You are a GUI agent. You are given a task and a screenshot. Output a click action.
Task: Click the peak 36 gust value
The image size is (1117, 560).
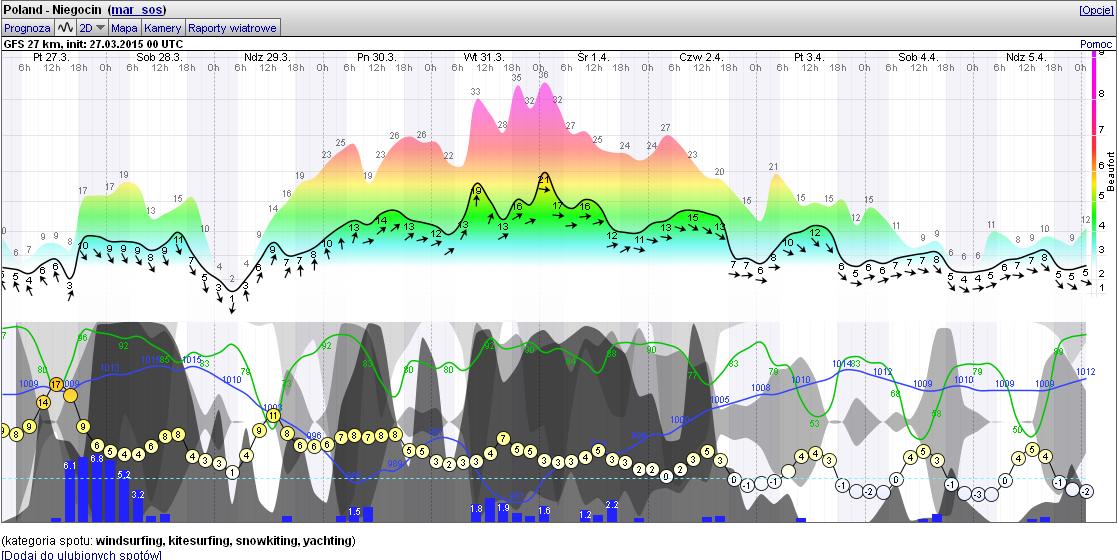pyautogui.click(x=544, y=74)
